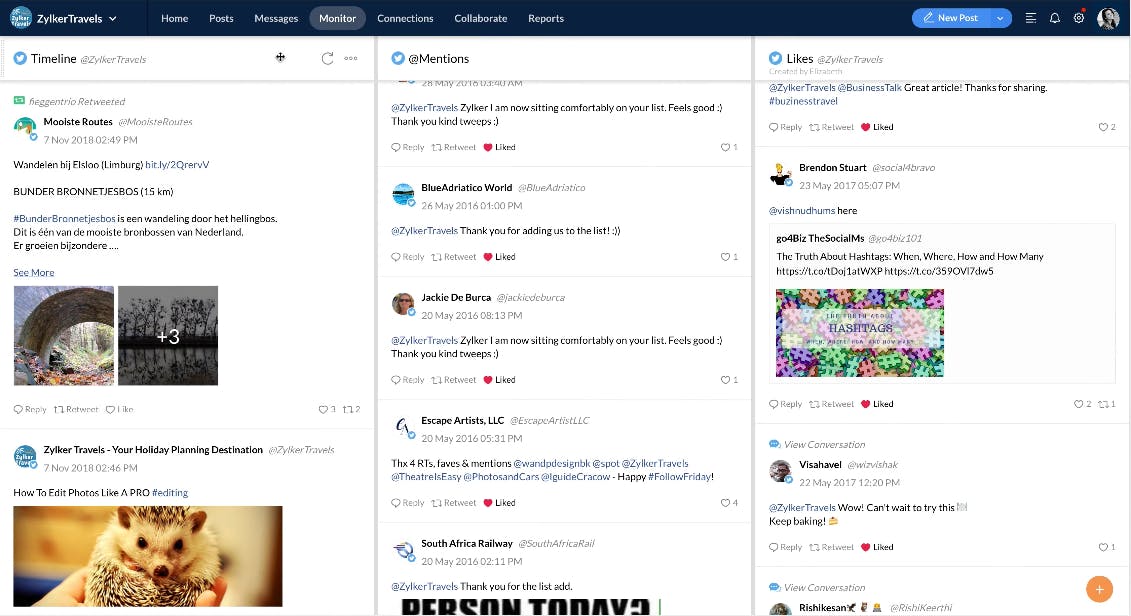The width and height of the screenshot is (1131, 616).
Task: Open the ZylkerTravels brand dropdown
Action: tap(76, 19)
